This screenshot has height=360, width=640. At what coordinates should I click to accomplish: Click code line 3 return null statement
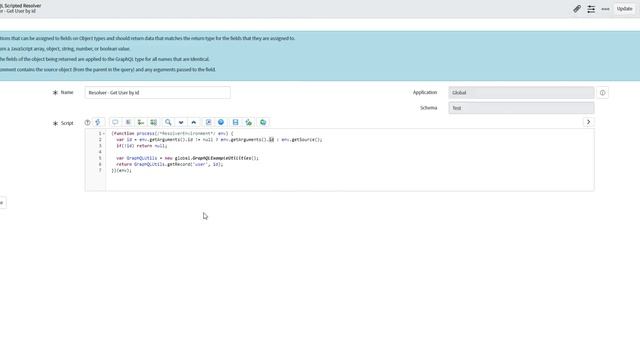coord(142,146)
